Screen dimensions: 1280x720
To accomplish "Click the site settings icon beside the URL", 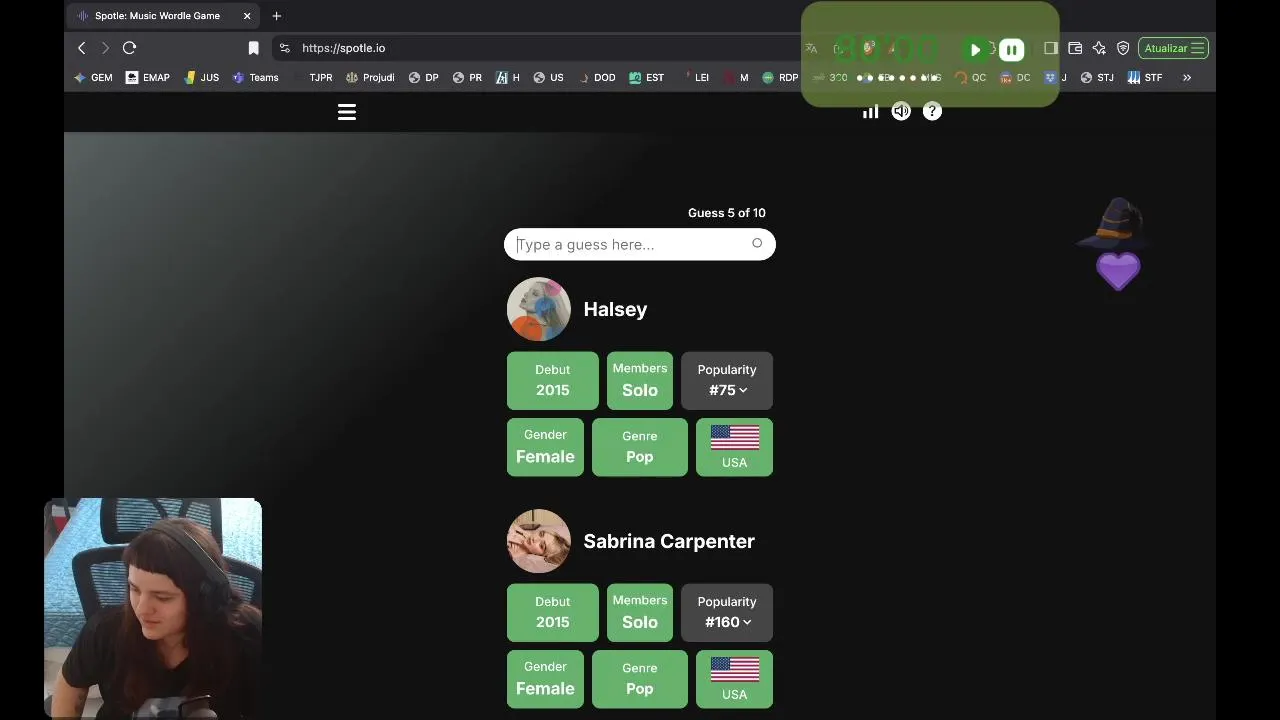I will (285, 48).
